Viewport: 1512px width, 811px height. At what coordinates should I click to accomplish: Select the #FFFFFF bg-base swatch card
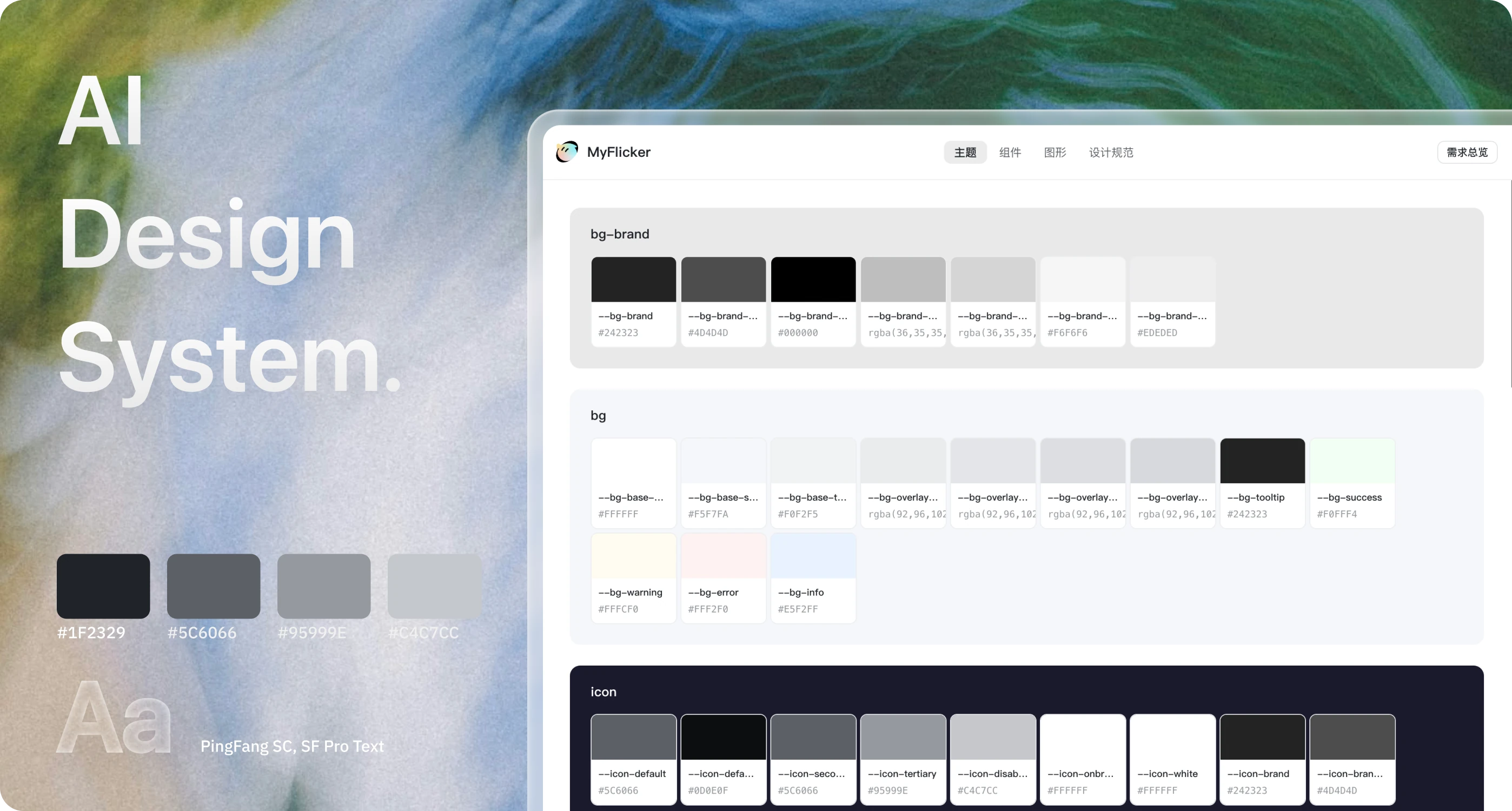(x=633, y=483)
